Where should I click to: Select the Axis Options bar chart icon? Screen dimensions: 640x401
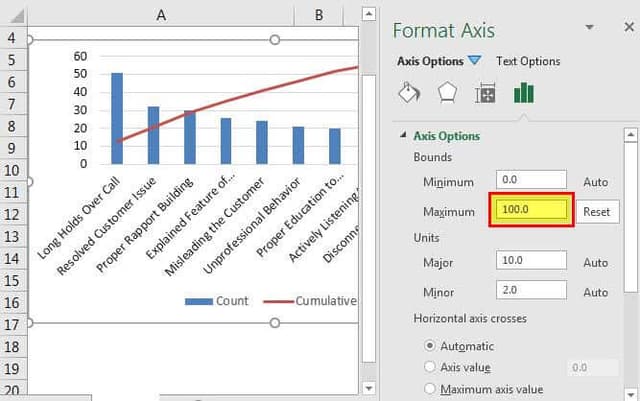[x=523, y=93]
